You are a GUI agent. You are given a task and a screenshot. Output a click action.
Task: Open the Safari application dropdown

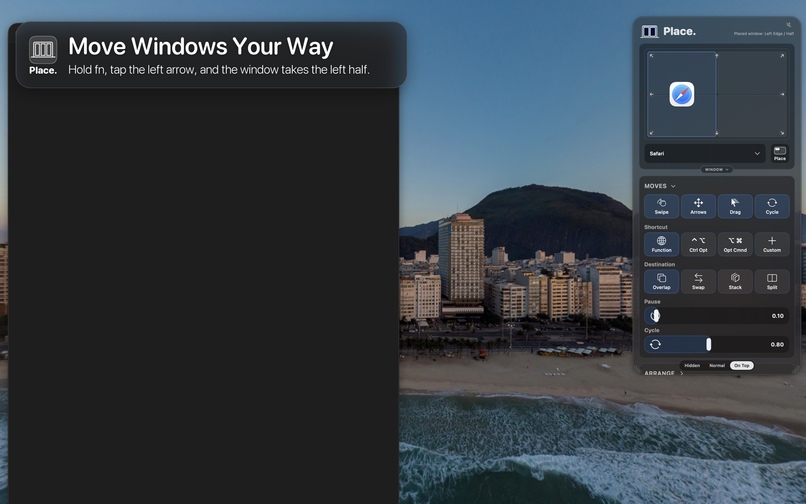[705, 154]
